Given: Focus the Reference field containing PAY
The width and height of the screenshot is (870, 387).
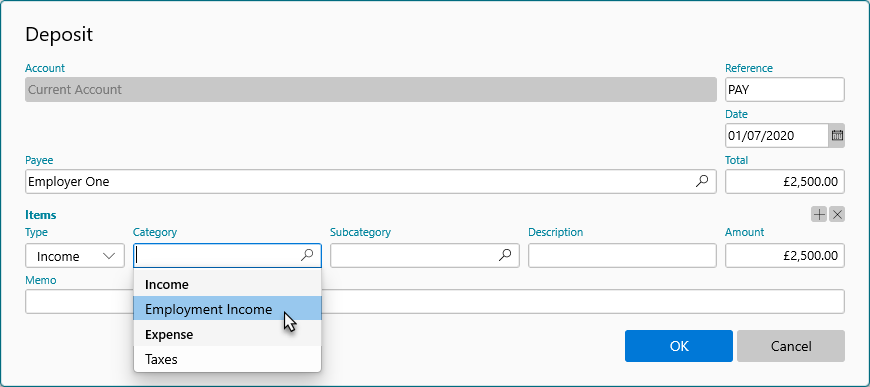Looking at the screenshot, I should click(x=785, y=89).
